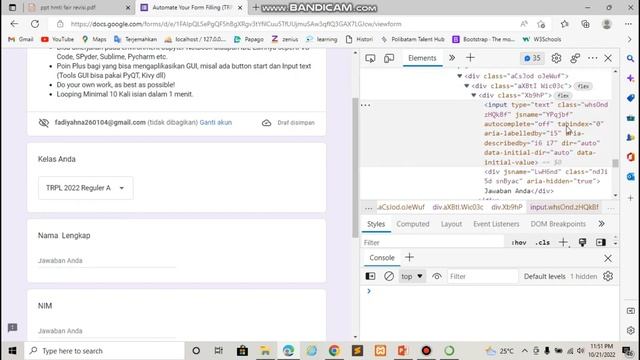This screenshot has height=360, width=640.
Task: Open the Default levels dropdown
Action: [x=544, y=276]
